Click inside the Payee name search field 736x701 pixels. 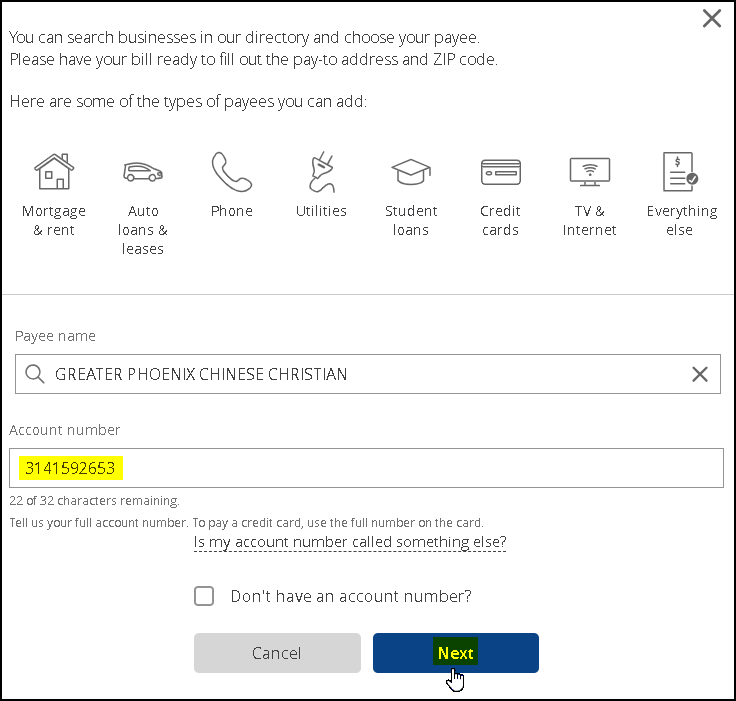pos(368,374)
